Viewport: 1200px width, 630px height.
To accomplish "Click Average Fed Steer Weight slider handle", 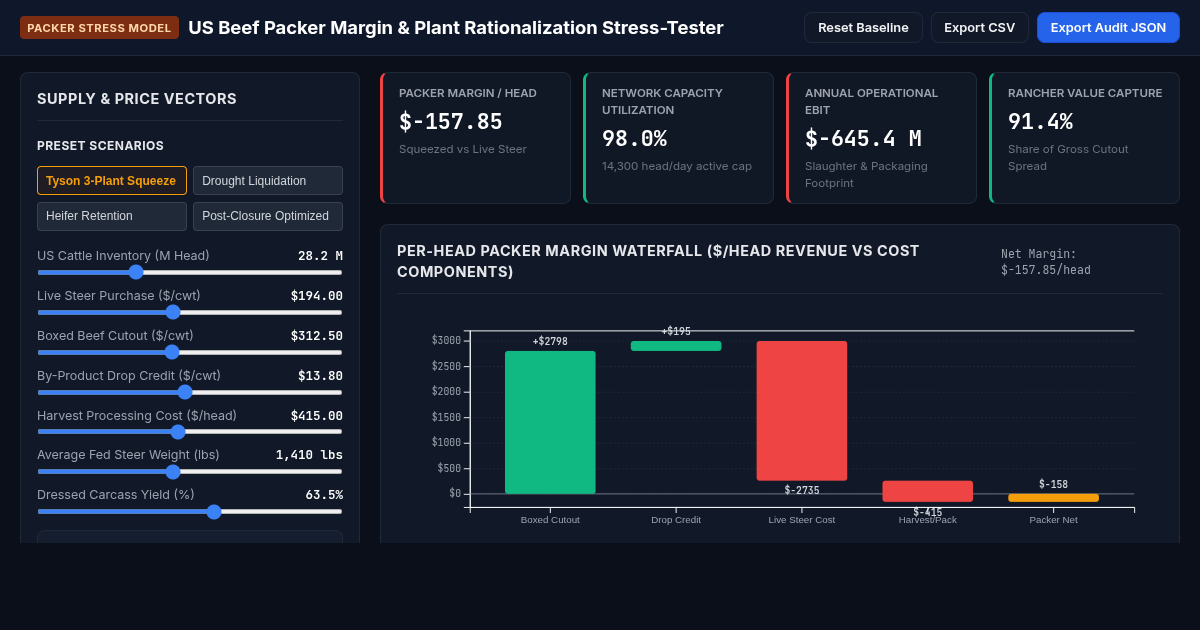I will point(173,472).
